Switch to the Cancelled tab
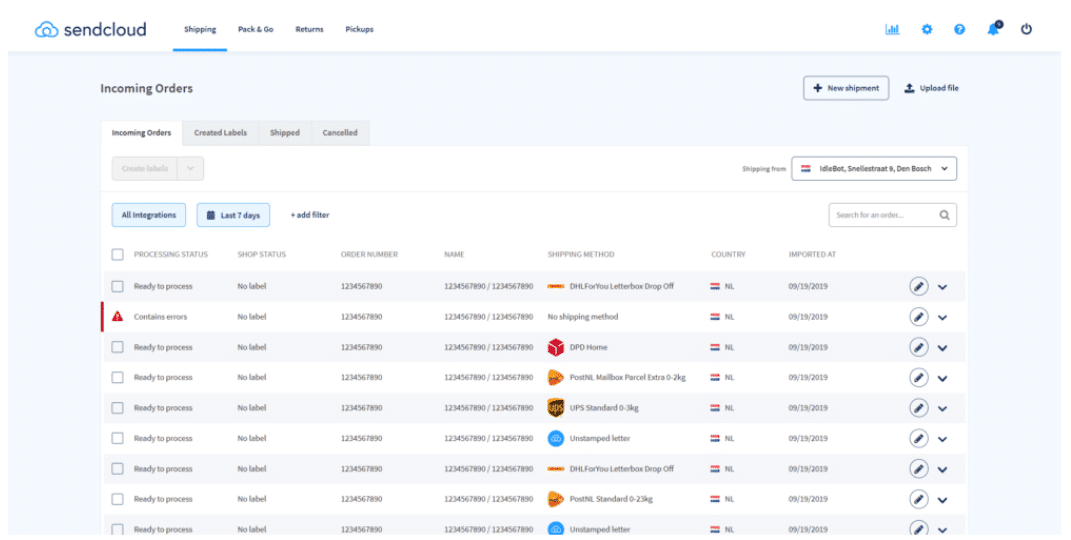 [340, 133]
